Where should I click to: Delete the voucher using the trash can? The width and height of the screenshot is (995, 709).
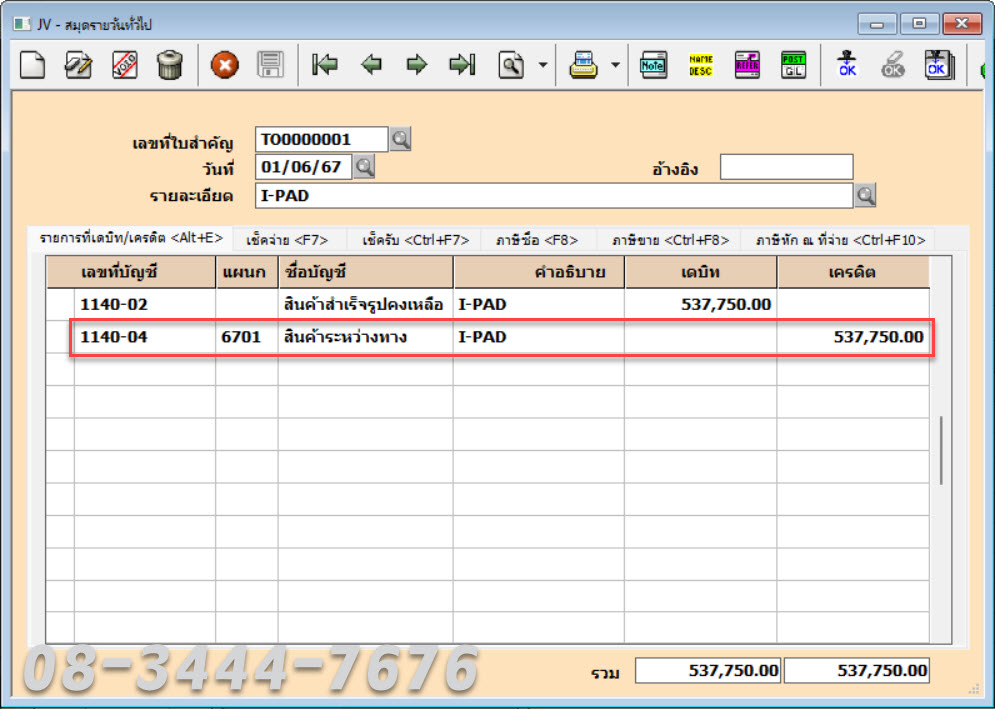point(170,64)
